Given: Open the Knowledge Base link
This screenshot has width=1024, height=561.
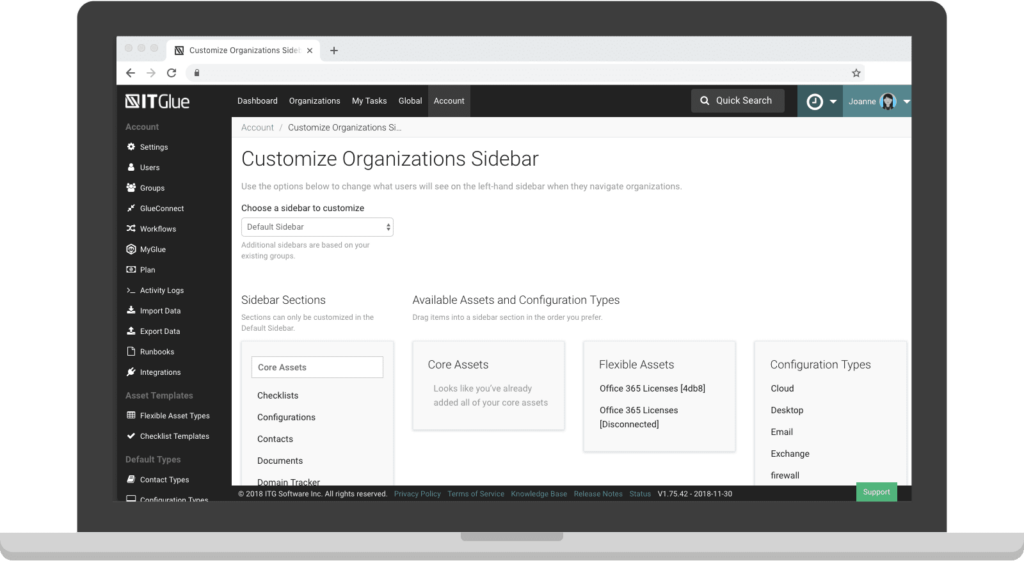Looking at the screenshot, I should coord(539,494).
